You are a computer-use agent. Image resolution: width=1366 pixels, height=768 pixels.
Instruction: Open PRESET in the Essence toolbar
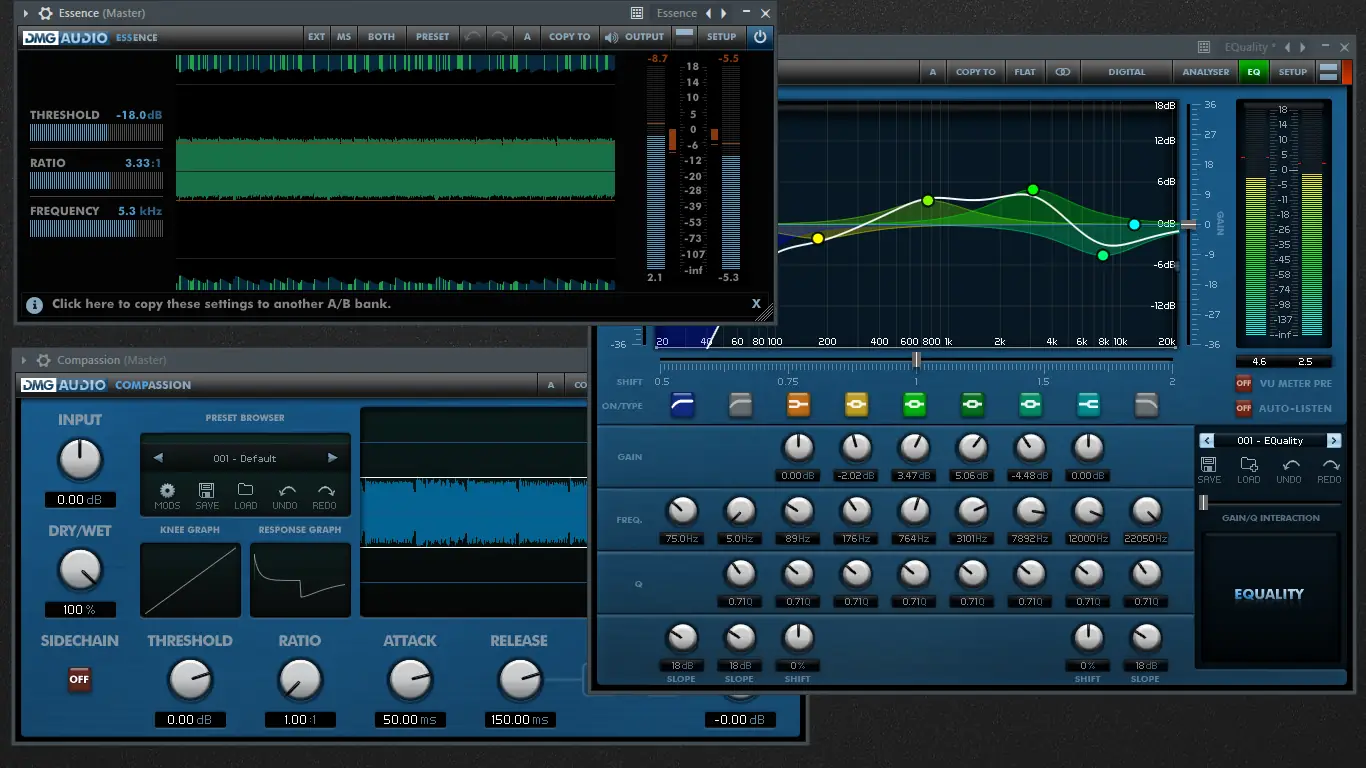[433, 37]
